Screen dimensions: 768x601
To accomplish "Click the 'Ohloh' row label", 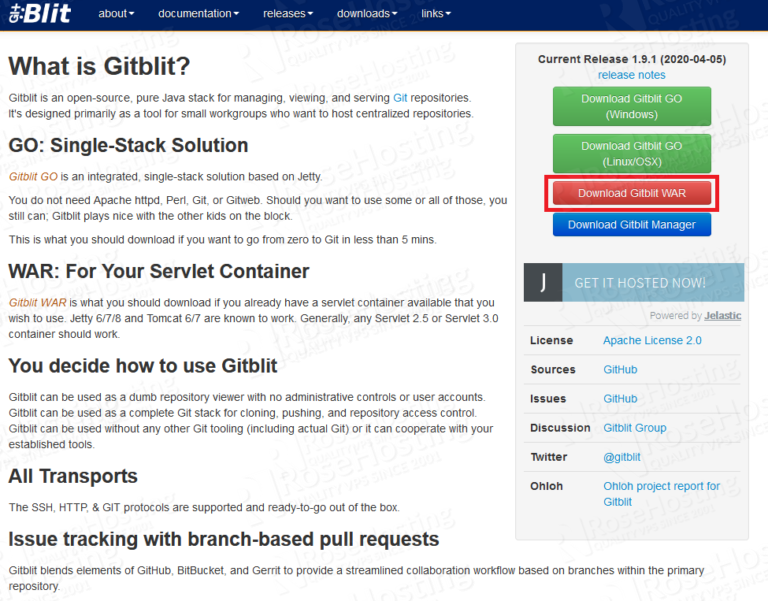I will click(547, 486).
